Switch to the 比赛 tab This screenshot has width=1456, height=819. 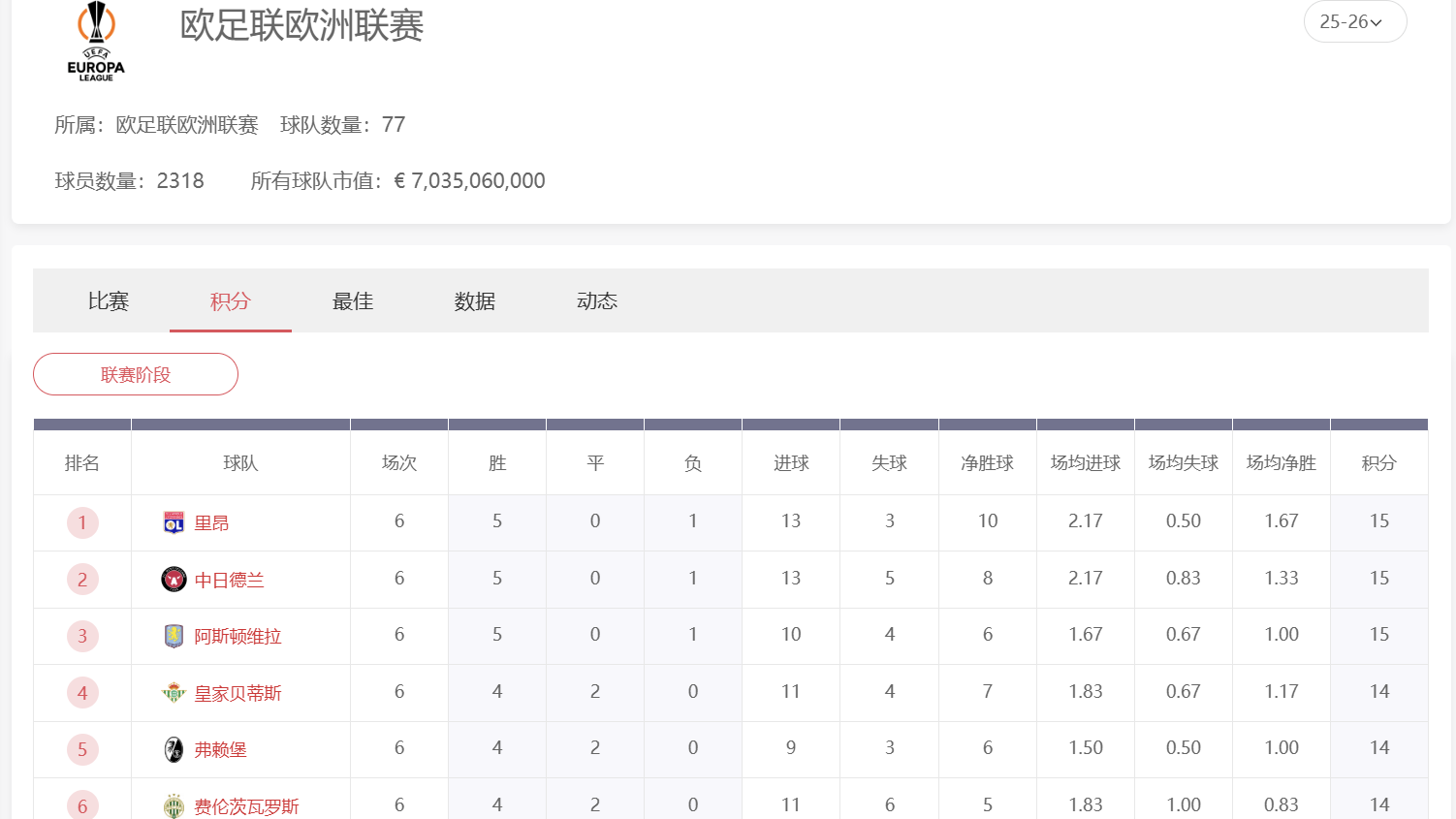click(109, 301)
